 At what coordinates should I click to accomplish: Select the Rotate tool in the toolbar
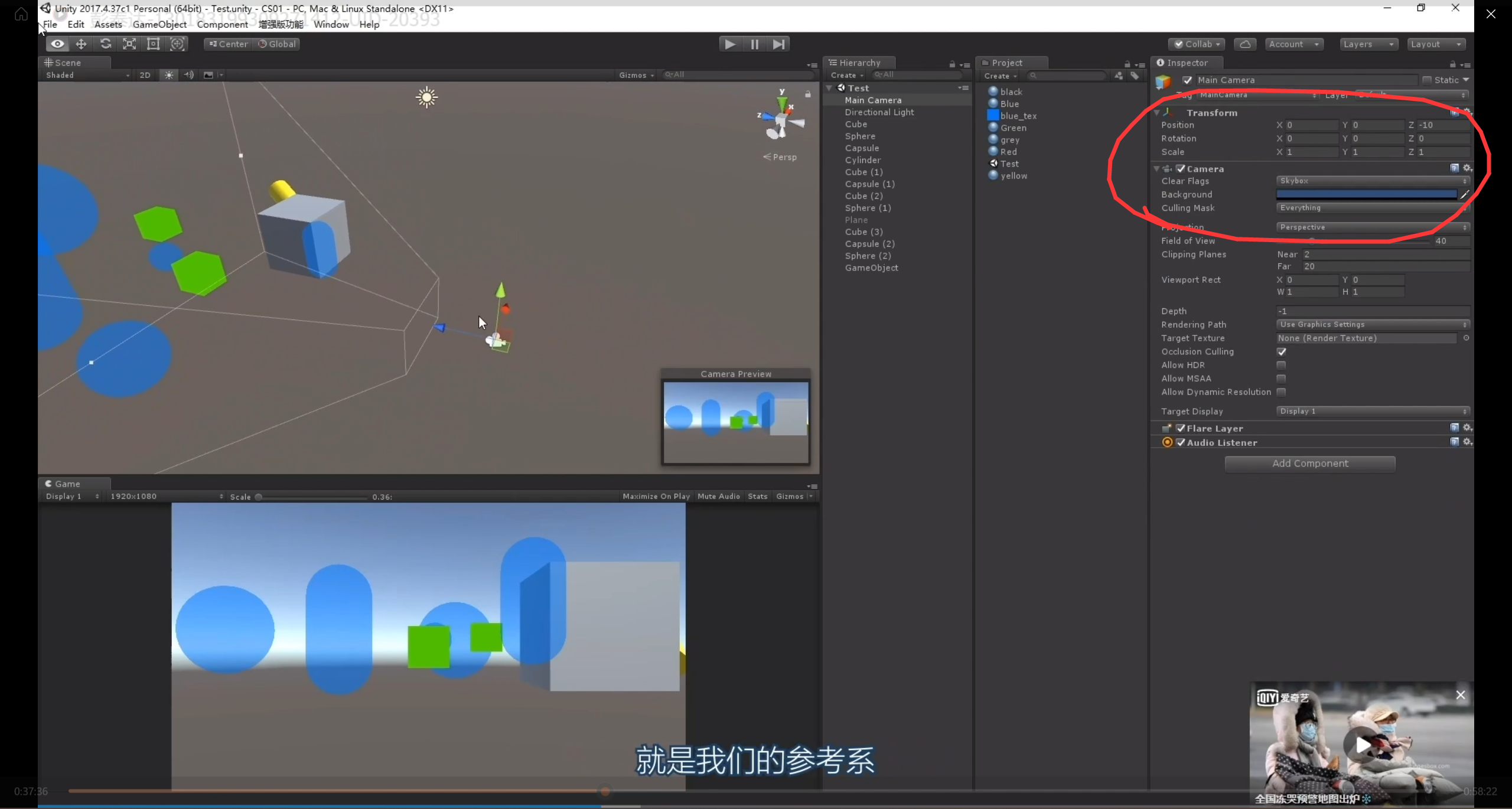[x=105, y=44]
